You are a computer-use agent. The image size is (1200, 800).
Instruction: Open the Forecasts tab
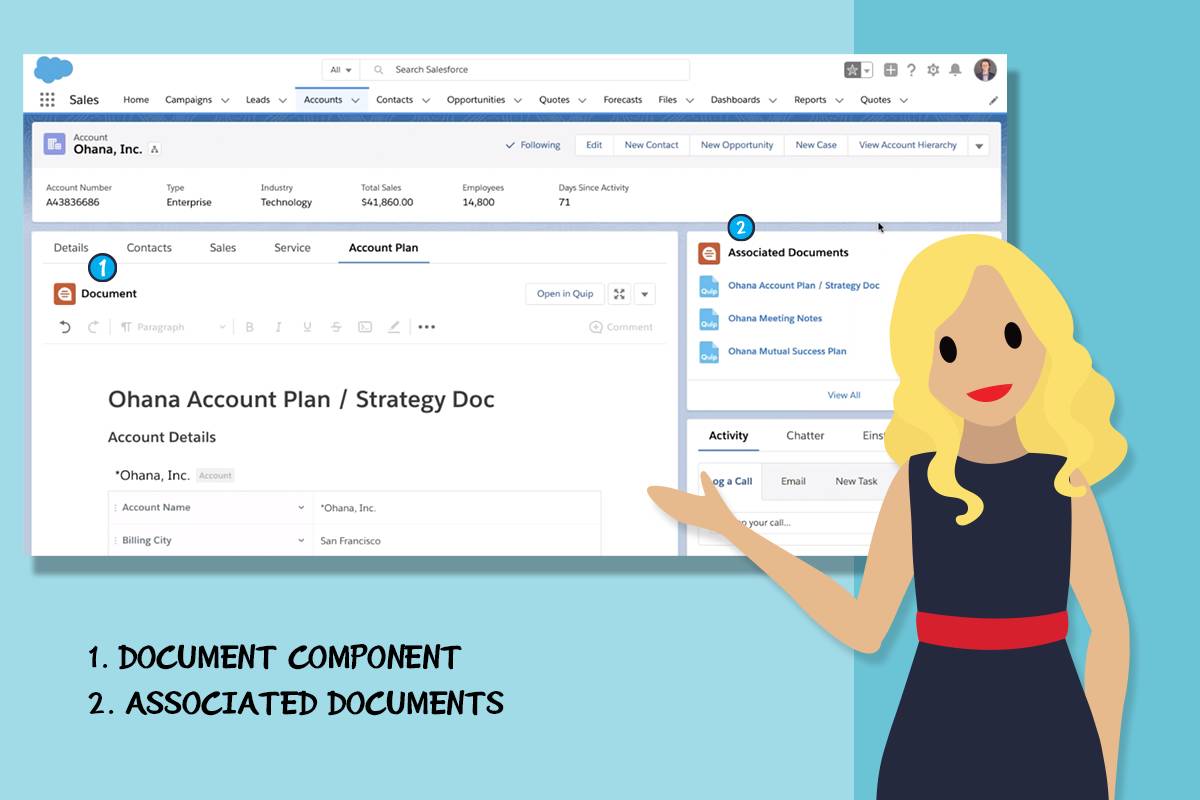622,100
